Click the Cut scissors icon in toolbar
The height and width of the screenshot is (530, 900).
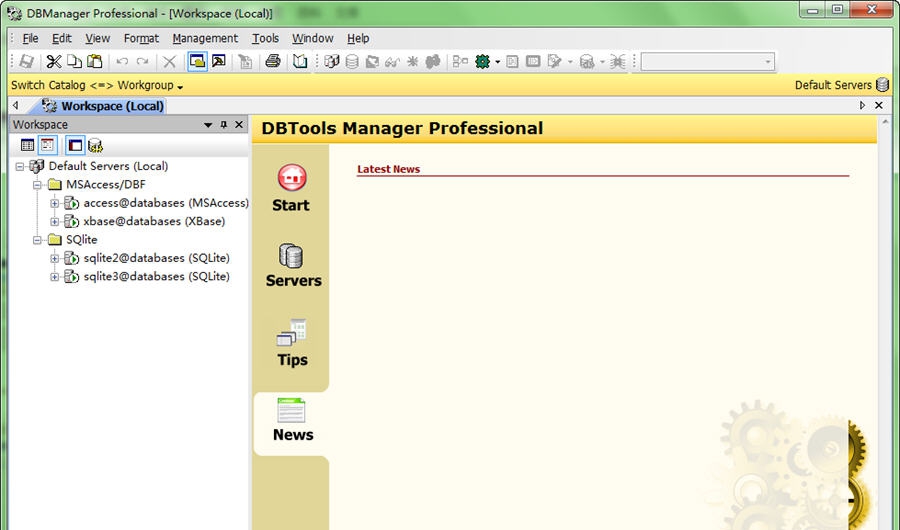54,62
